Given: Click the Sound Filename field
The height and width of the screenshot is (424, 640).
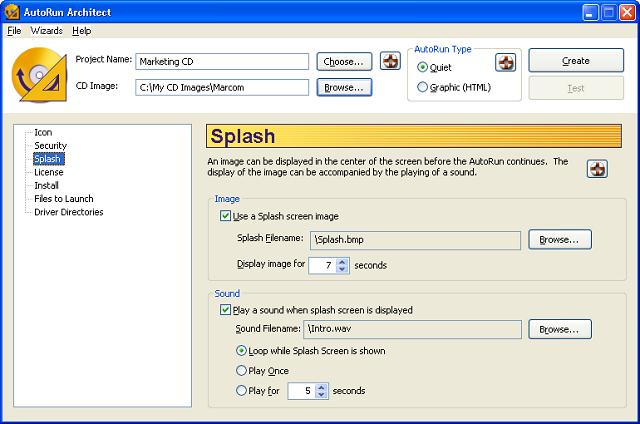Looking at the screenshot, I should 412,329.
